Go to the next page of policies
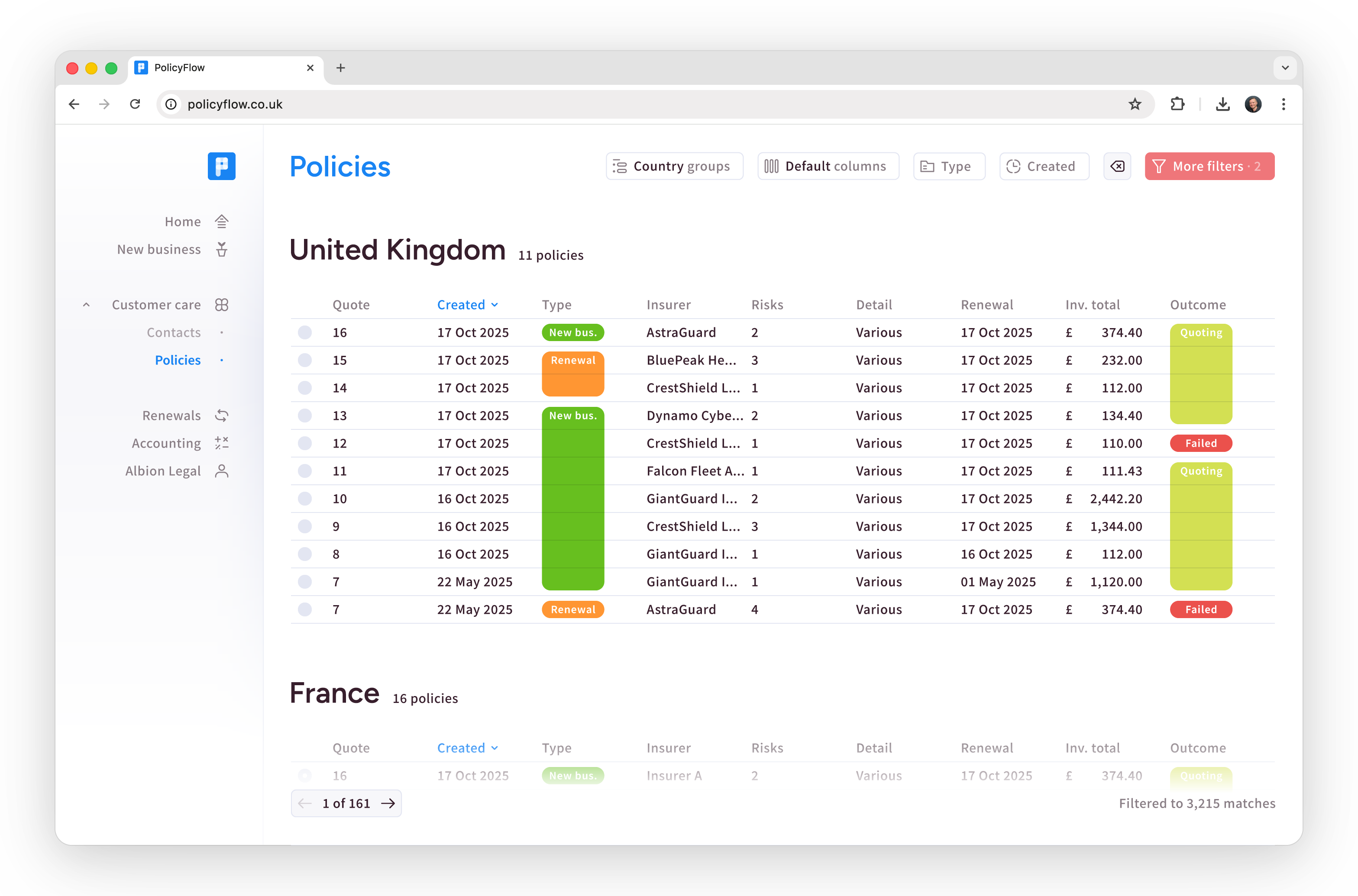 pyautogui.click(x=388, y=803)
